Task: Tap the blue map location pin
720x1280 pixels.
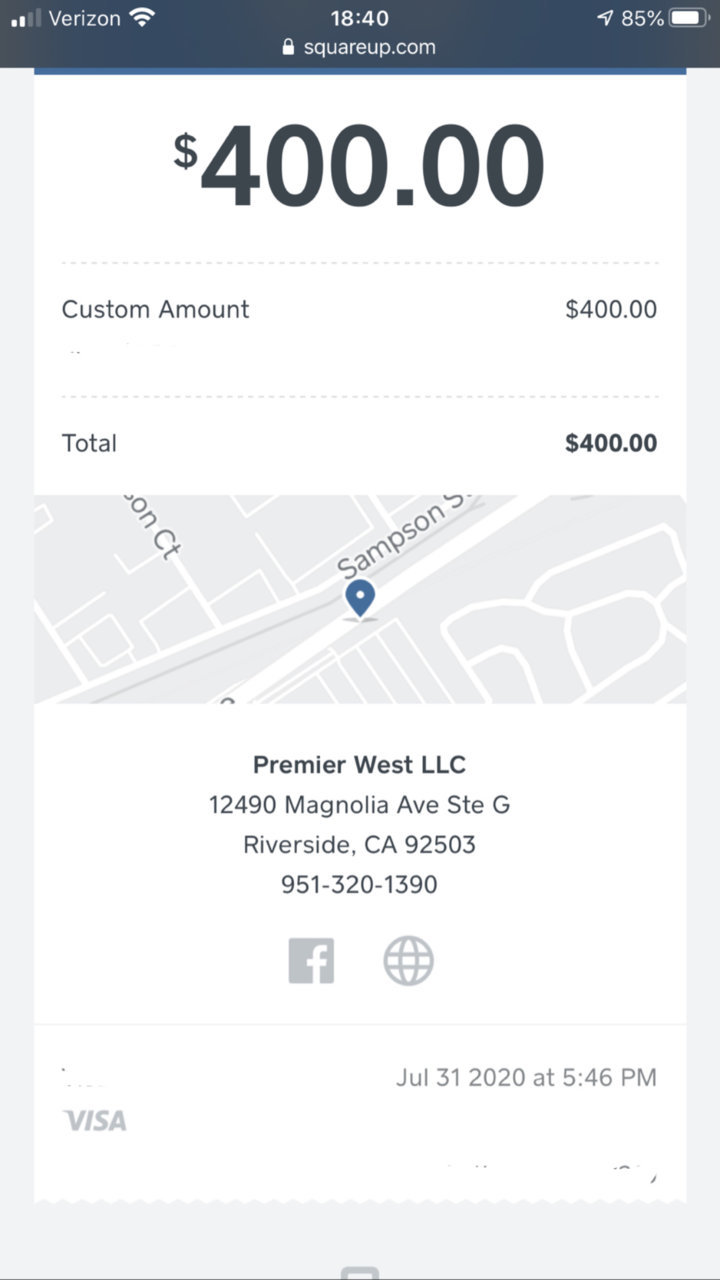Action: pyautogui.click(x=360, y=600)
